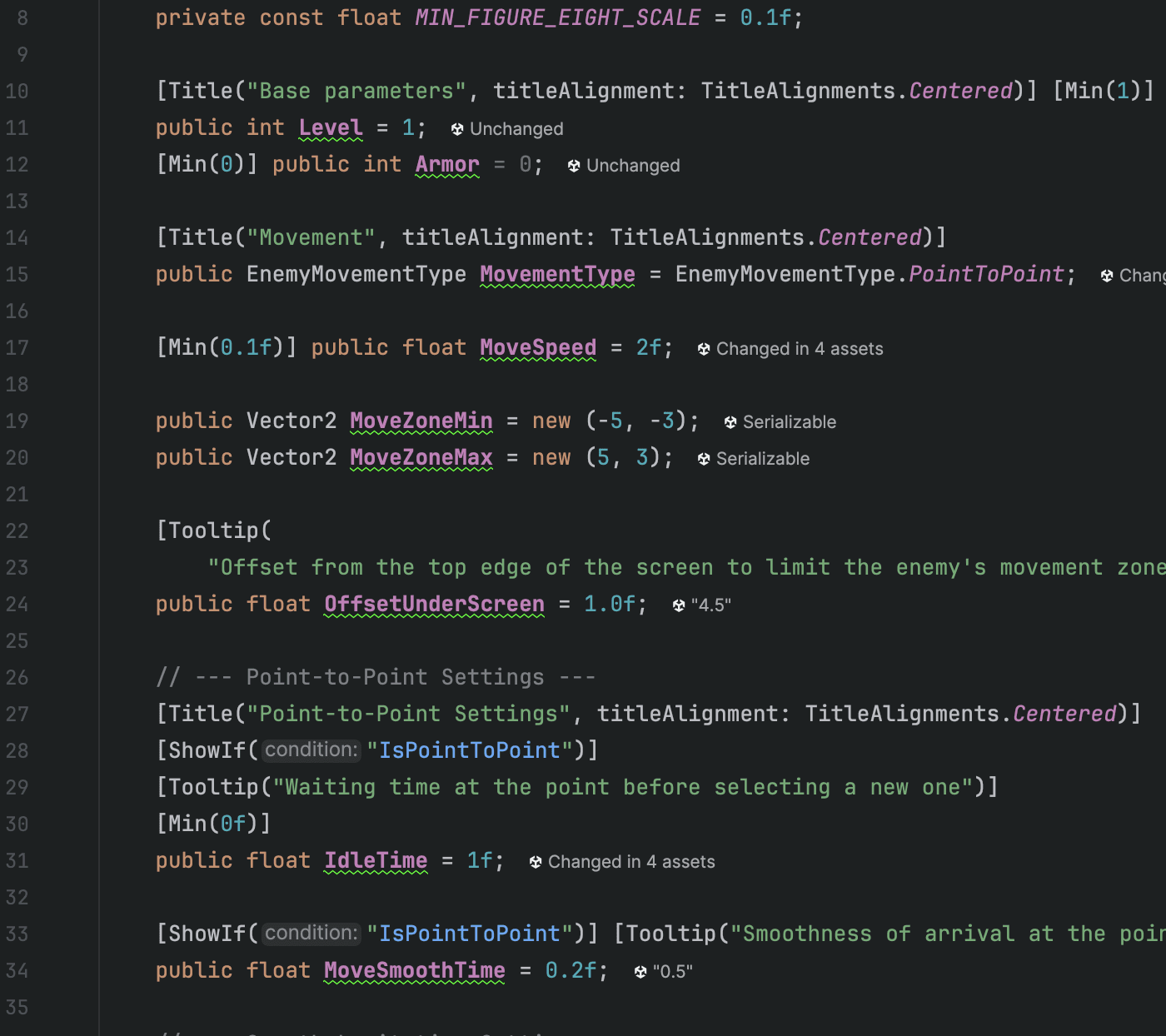
Task: Click the 1.0f value of OffsetUnderScreen
Action: [610, 604]
